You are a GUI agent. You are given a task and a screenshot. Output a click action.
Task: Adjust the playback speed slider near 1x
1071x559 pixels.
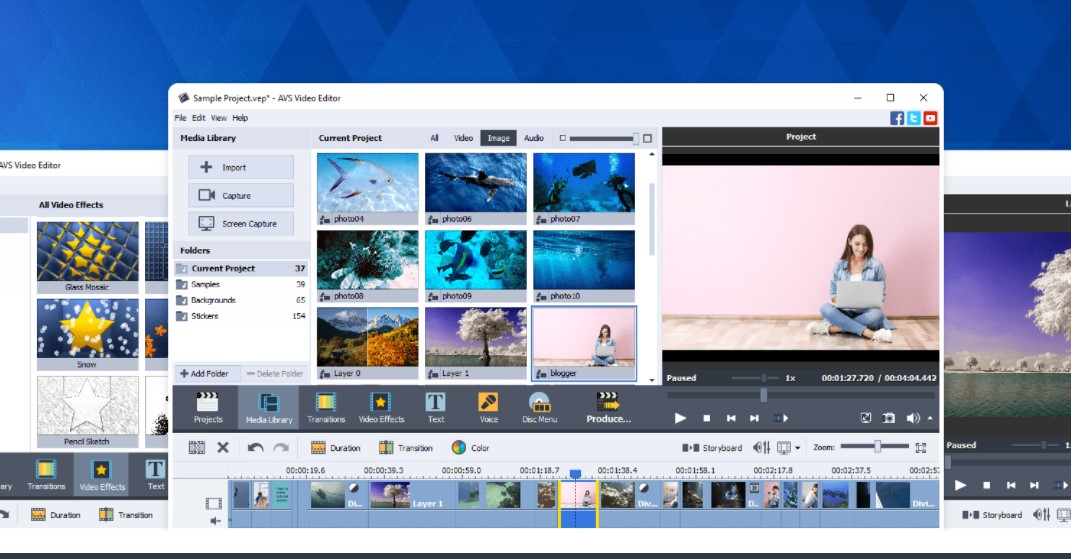point(764,377)
